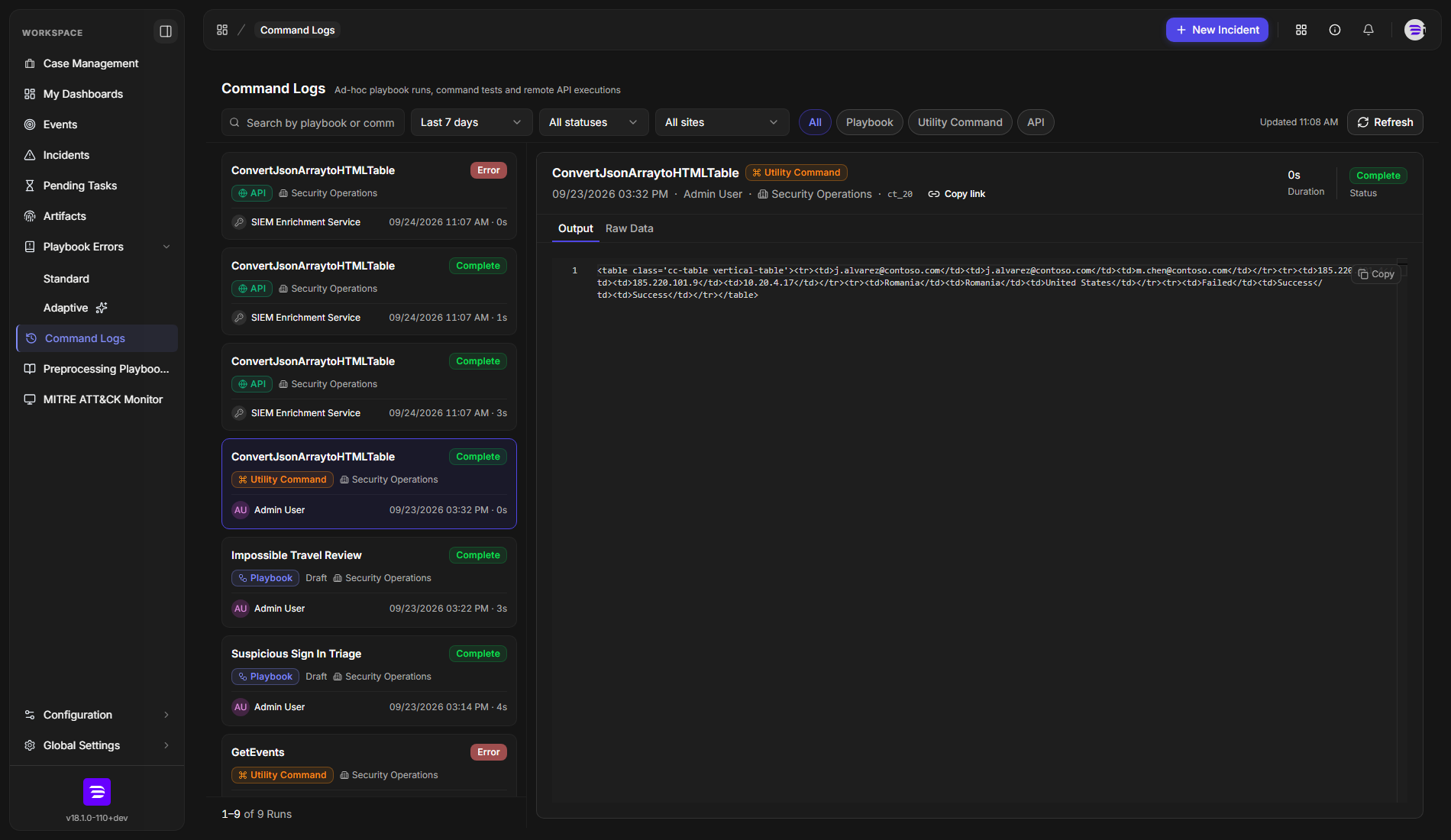Image resolution: width=1451 pixels, height=840 pixels.
Task: Switch to the Raw Data tab
Action: point(629,228)
